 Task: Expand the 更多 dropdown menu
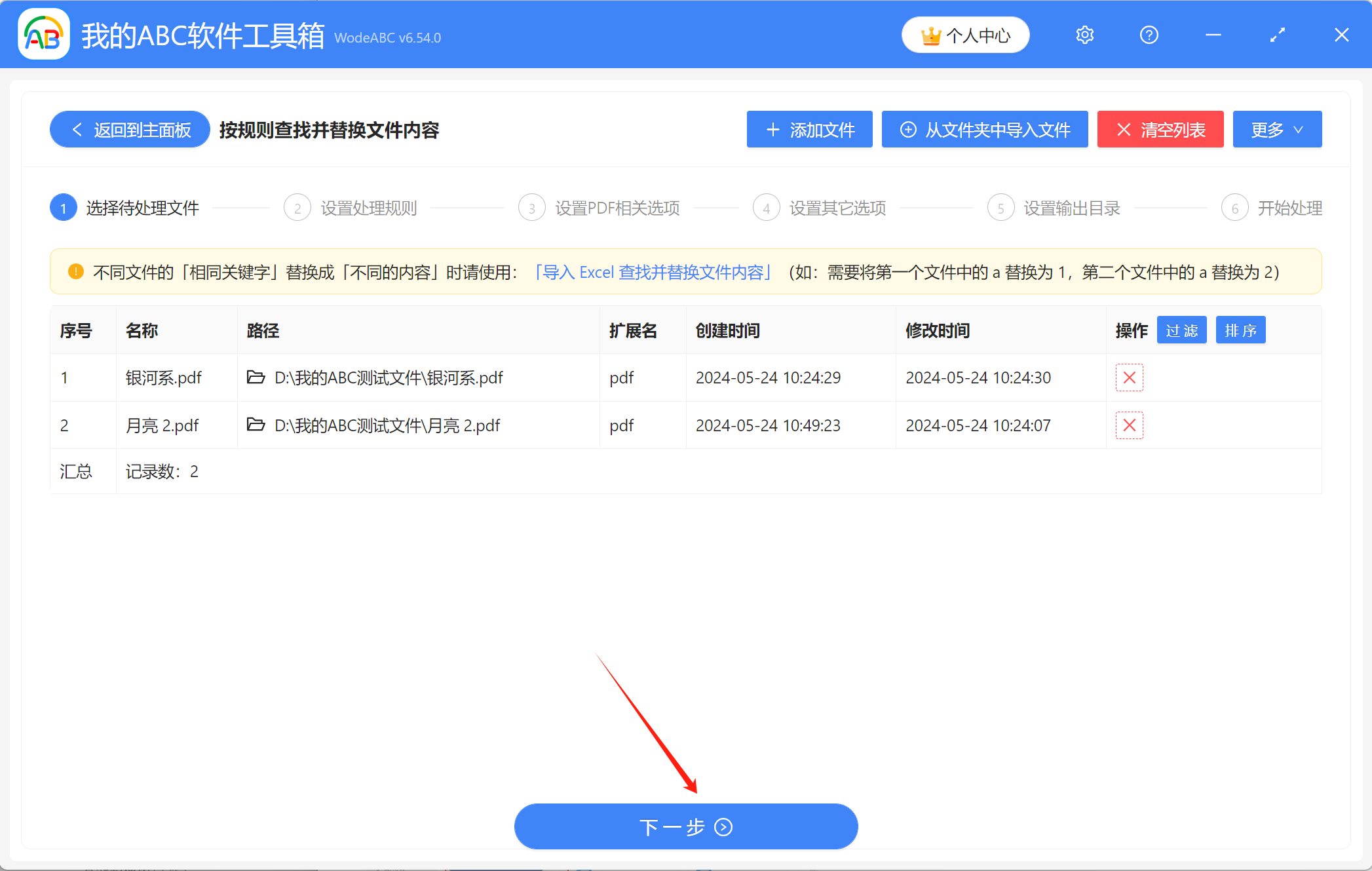pos(1276,129)
